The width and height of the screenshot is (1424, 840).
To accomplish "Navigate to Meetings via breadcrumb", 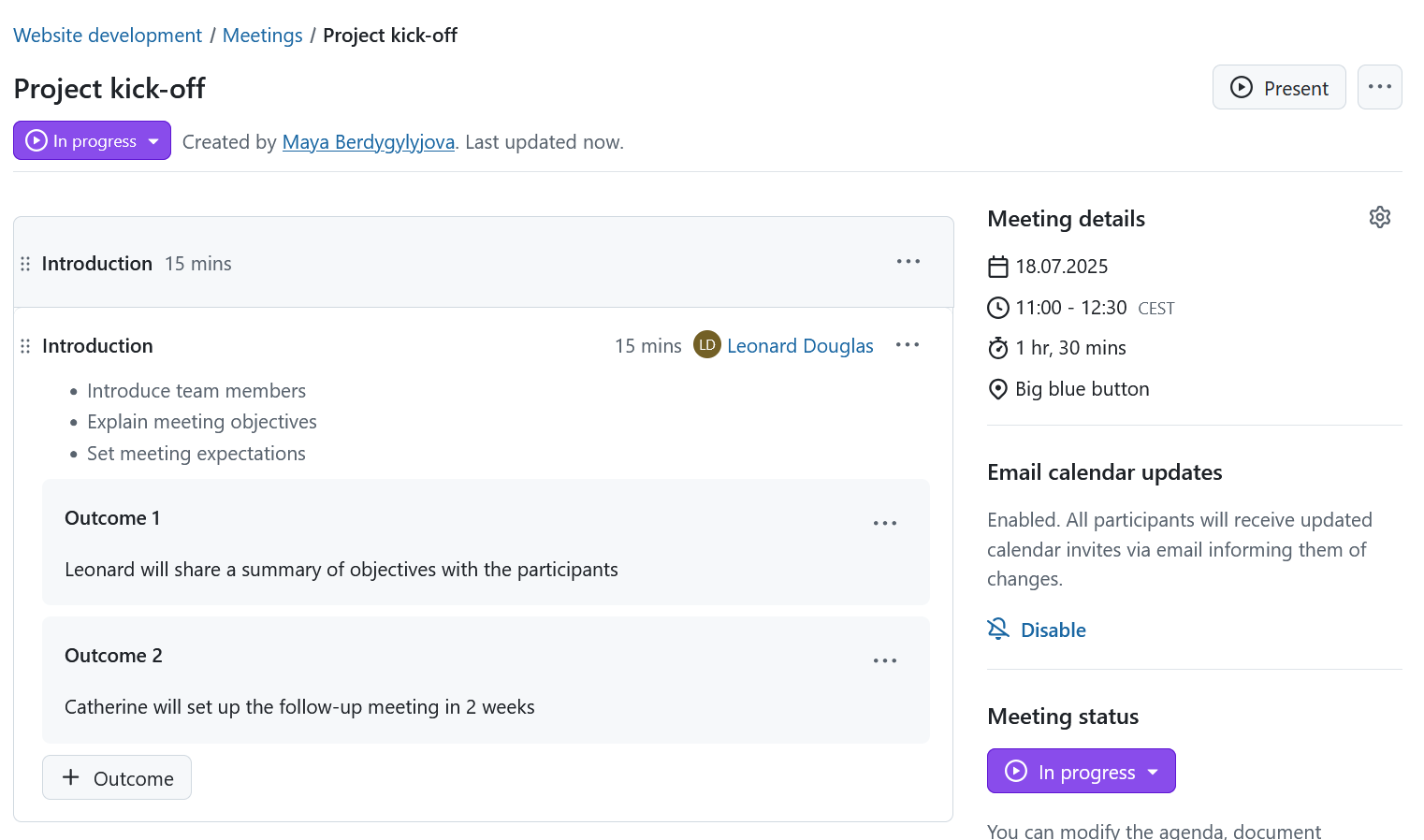I will pos(262,35).
